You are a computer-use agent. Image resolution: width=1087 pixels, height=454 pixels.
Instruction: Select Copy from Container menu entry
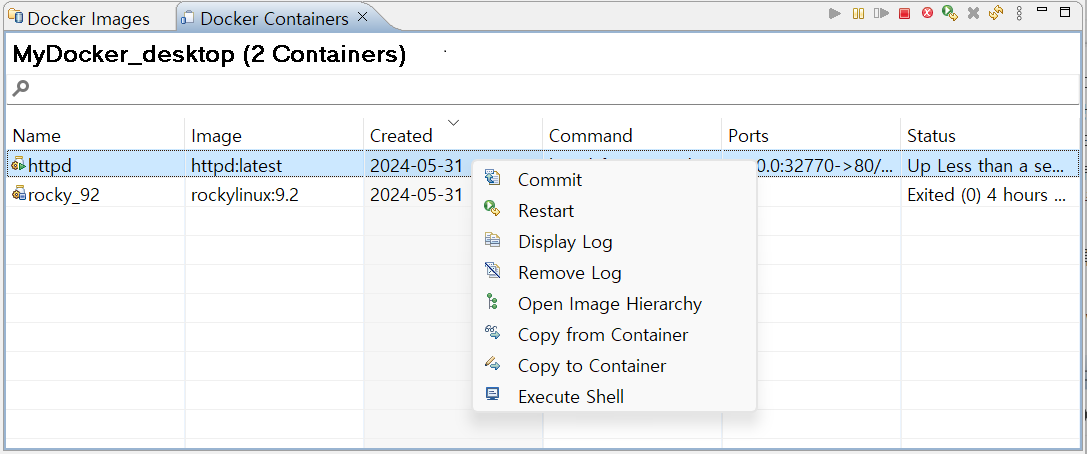pos(602,335)
